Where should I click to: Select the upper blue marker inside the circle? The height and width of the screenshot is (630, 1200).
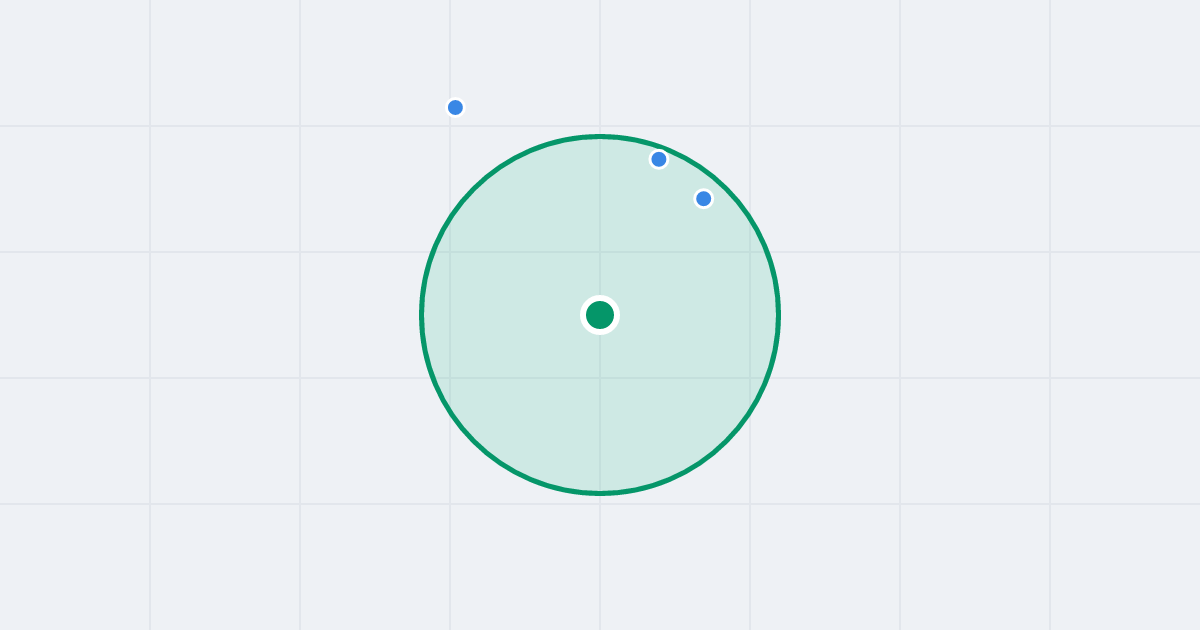pyautogui.click(x=658, y=159)
